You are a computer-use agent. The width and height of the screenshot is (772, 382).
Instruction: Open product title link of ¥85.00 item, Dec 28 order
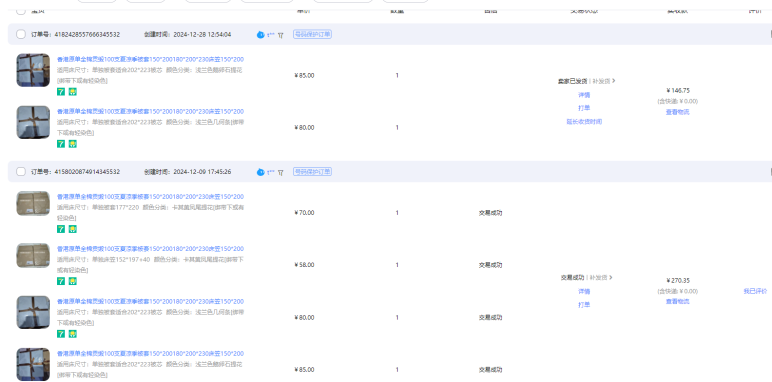point(150,59)
